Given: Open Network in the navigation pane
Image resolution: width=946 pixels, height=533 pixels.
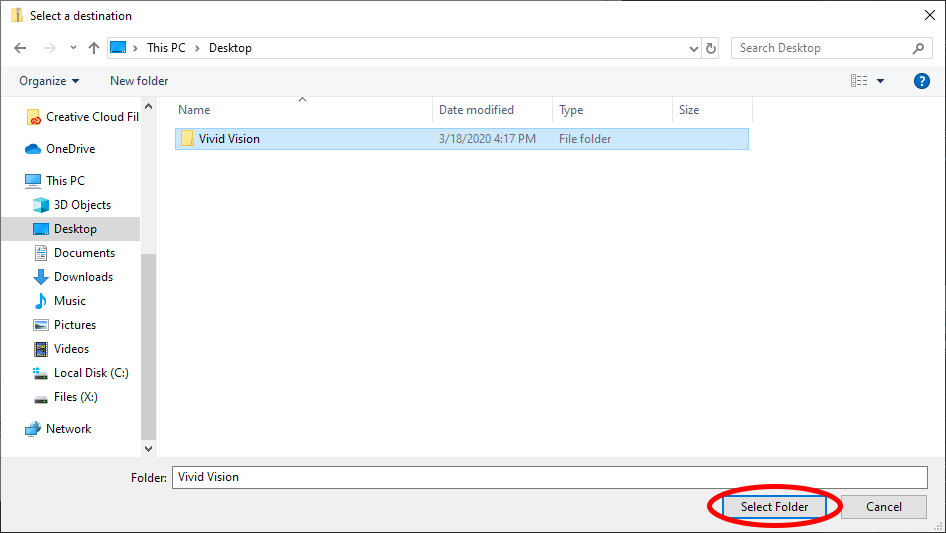Looking at the screenshot, I should (x=58, y=429).
